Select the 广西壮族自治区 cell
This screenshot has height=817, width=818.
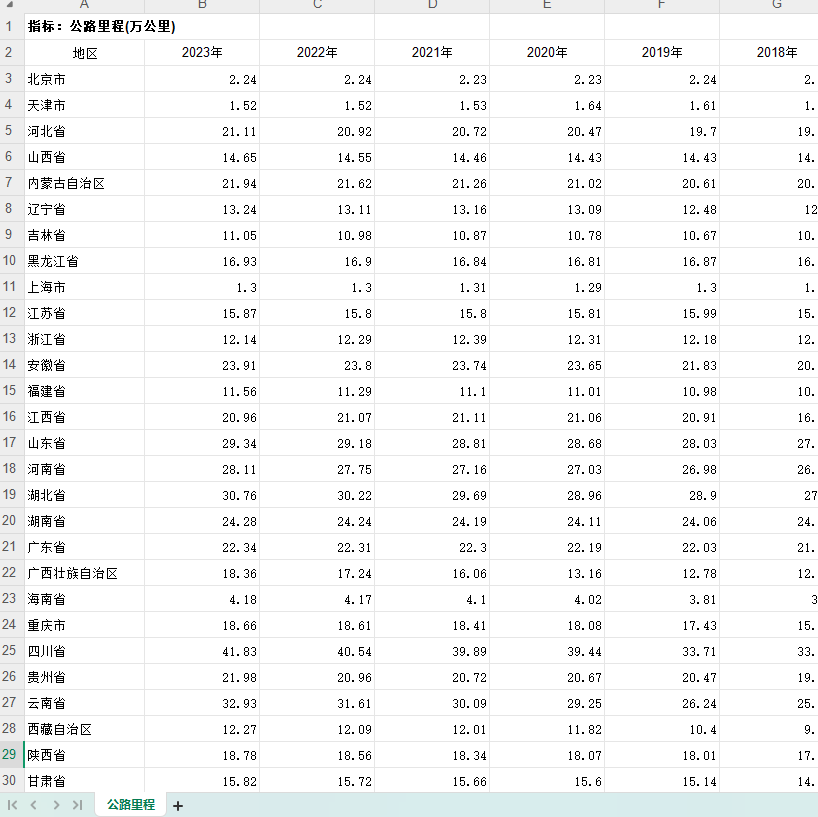coord(85,573)
